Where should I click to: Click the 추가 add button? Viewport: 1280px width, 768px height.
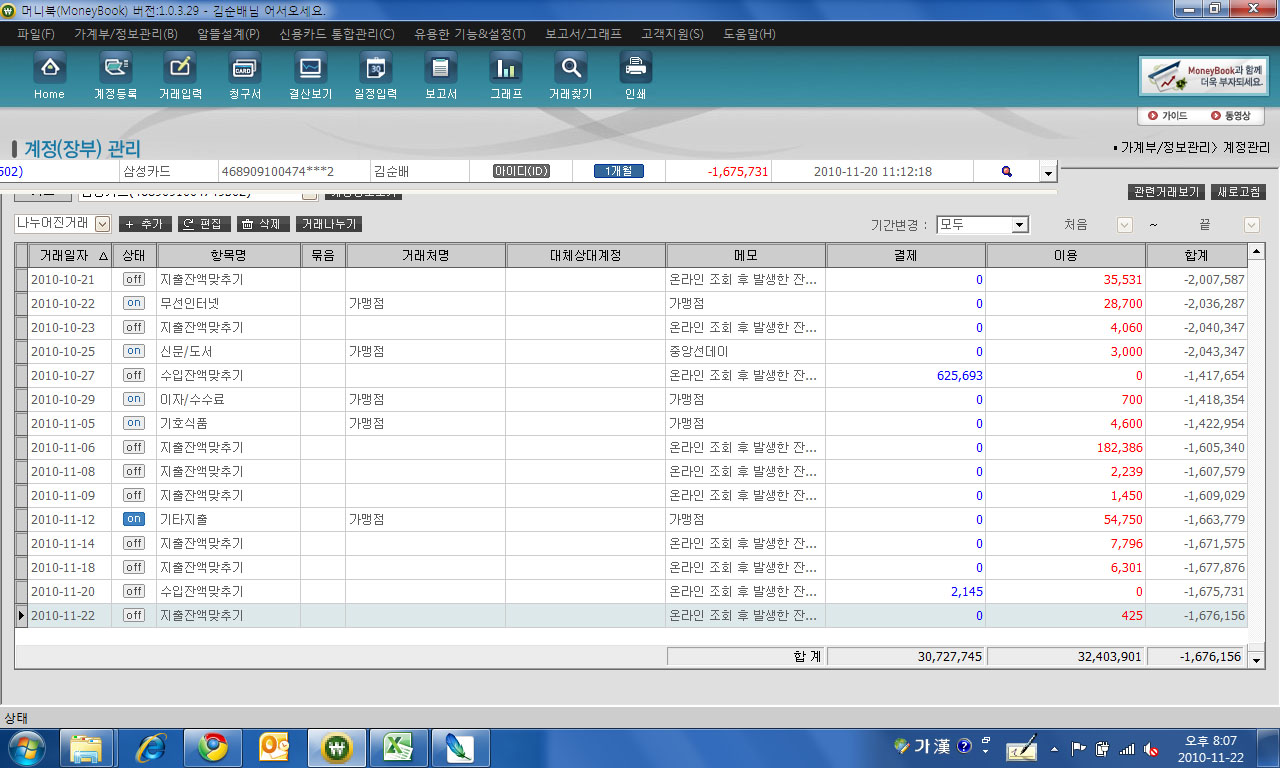(145, 224)
